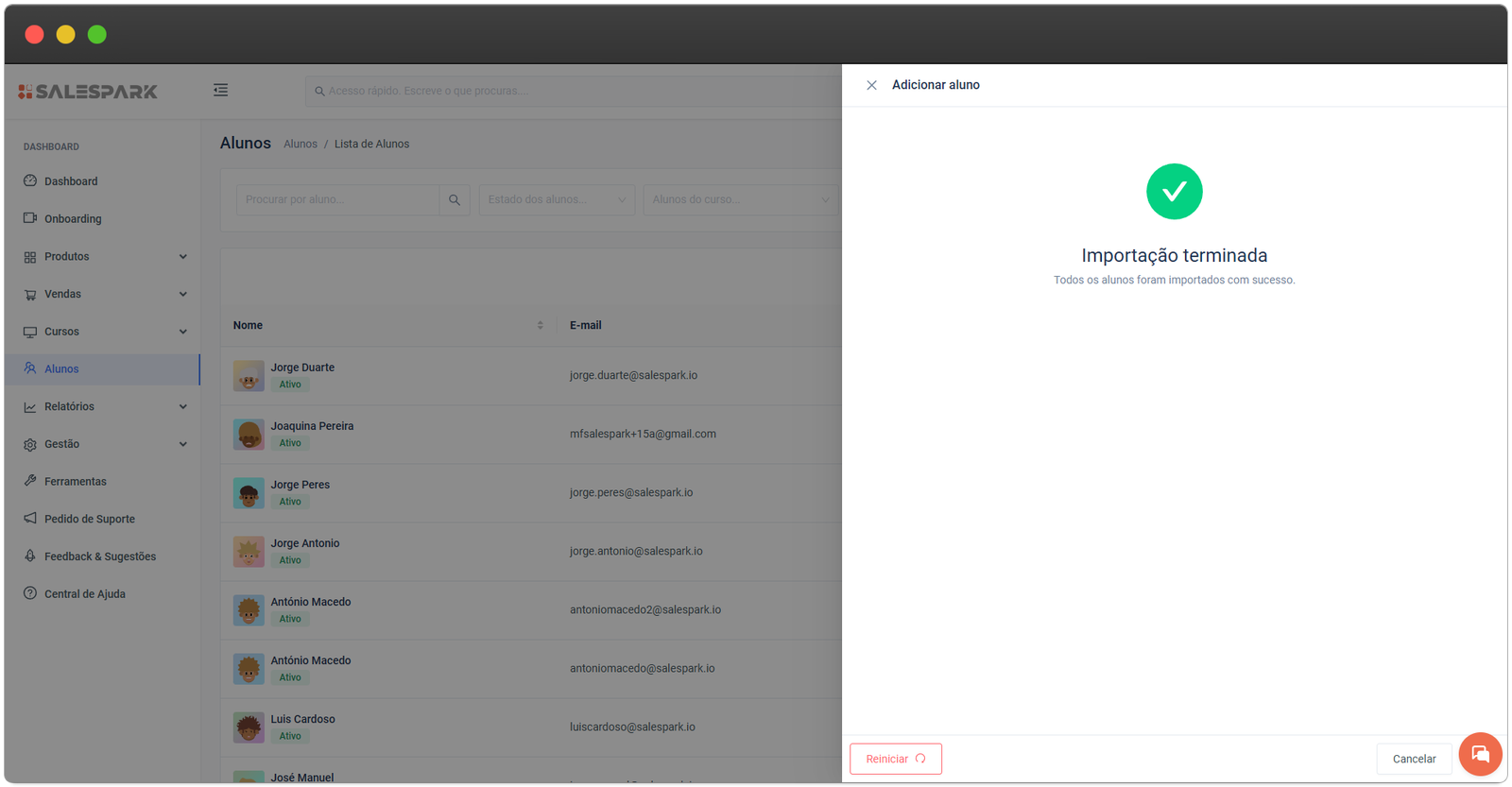Focus the Procurar por aluno search field
The width and height of the screenshot is (1512, 787).
tap(337, 200)
